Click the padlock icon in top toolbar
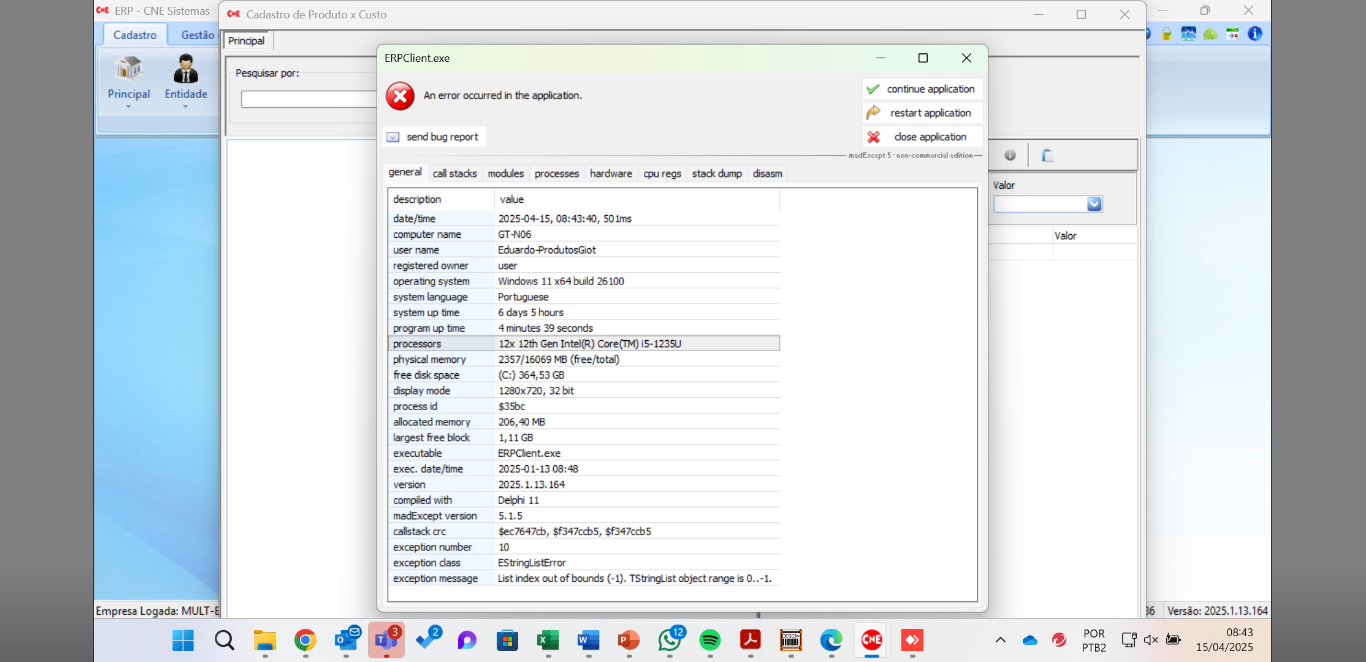This screenshot has height=662, width=1366. (x=1168, y=33)
